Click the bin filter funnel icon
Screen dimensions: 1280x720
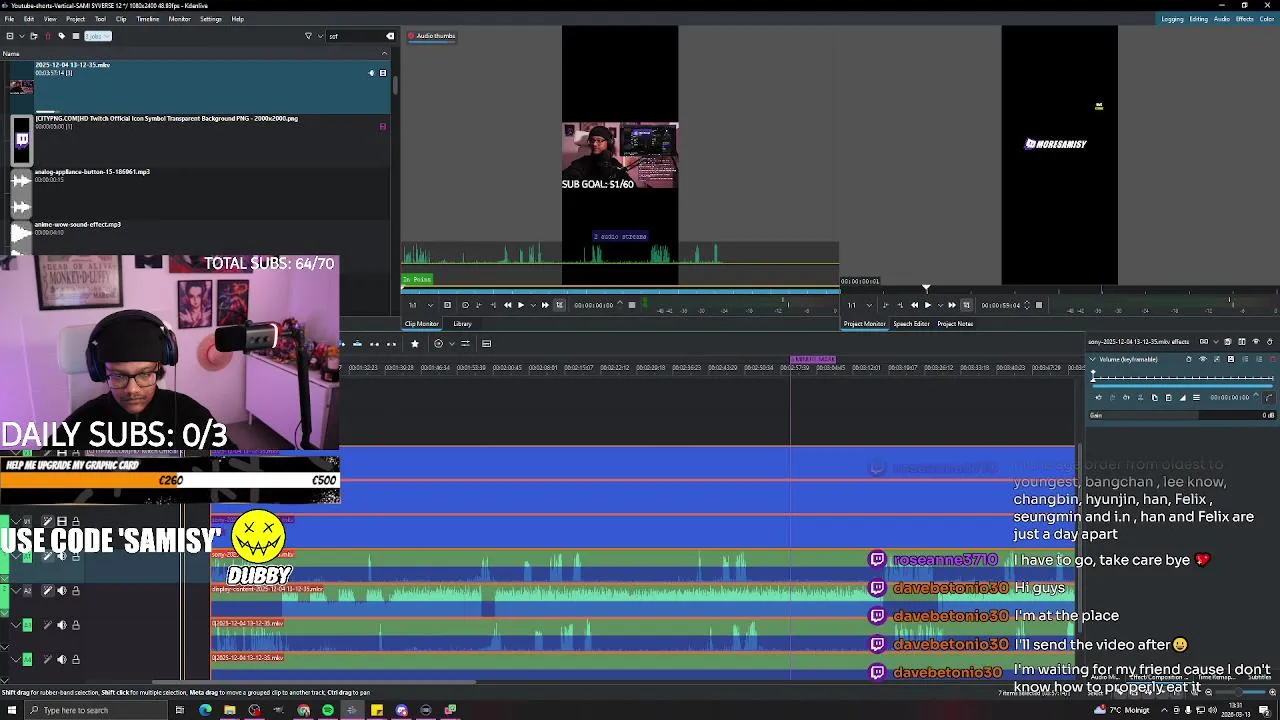pyautogui.click(x=308, y=36)
